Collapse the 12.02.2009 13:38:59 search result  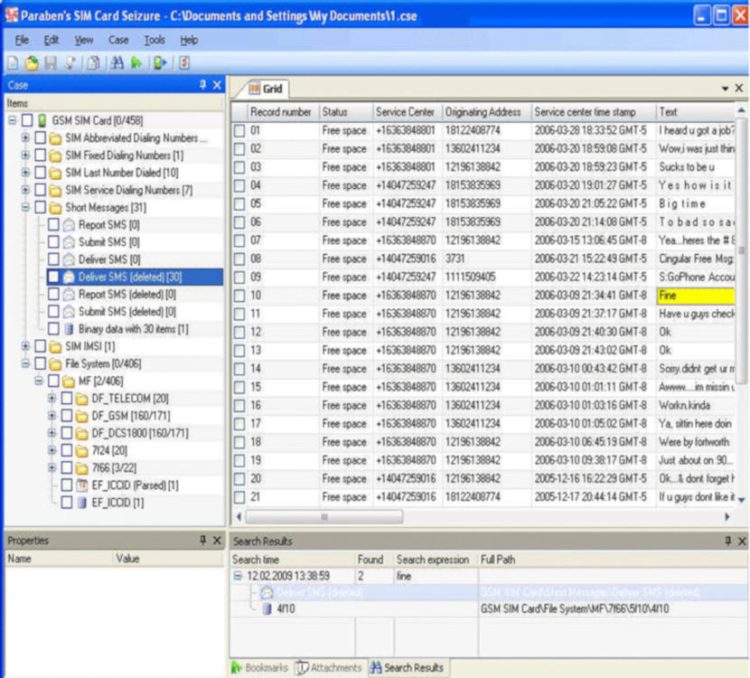pyautogui.click(x=238, y=576)
